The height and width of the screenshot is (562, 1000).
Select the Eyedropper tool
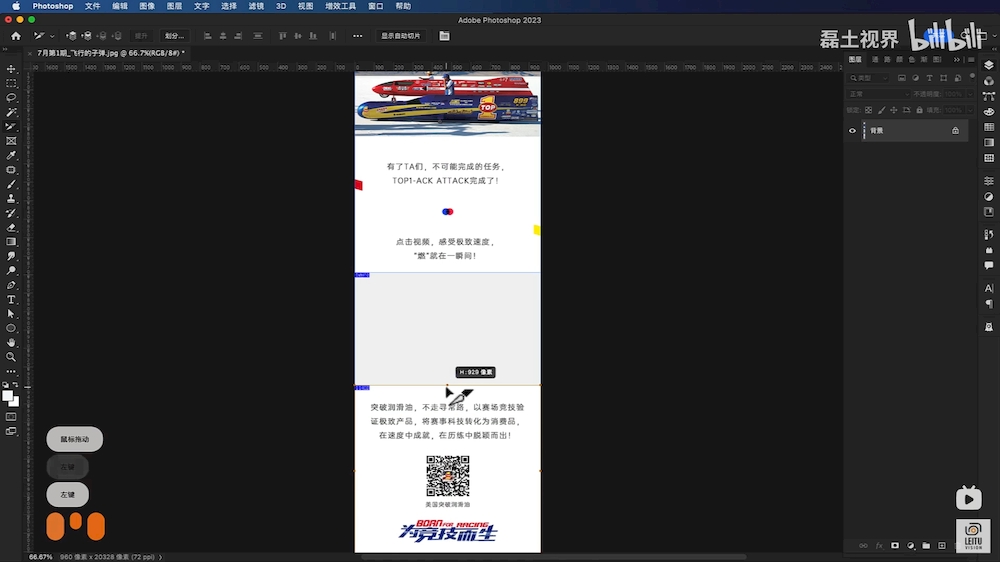[11, 156]
